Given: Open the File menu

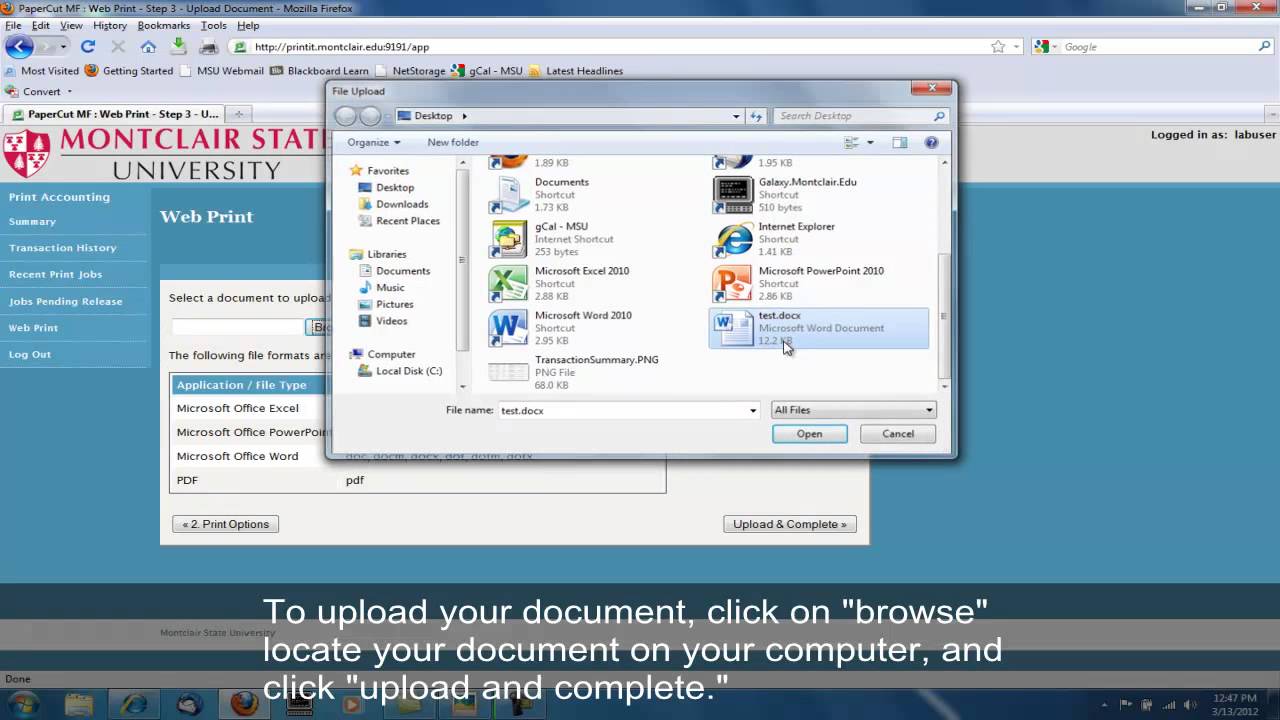Looking at the screenshot, I should point(13,25).
